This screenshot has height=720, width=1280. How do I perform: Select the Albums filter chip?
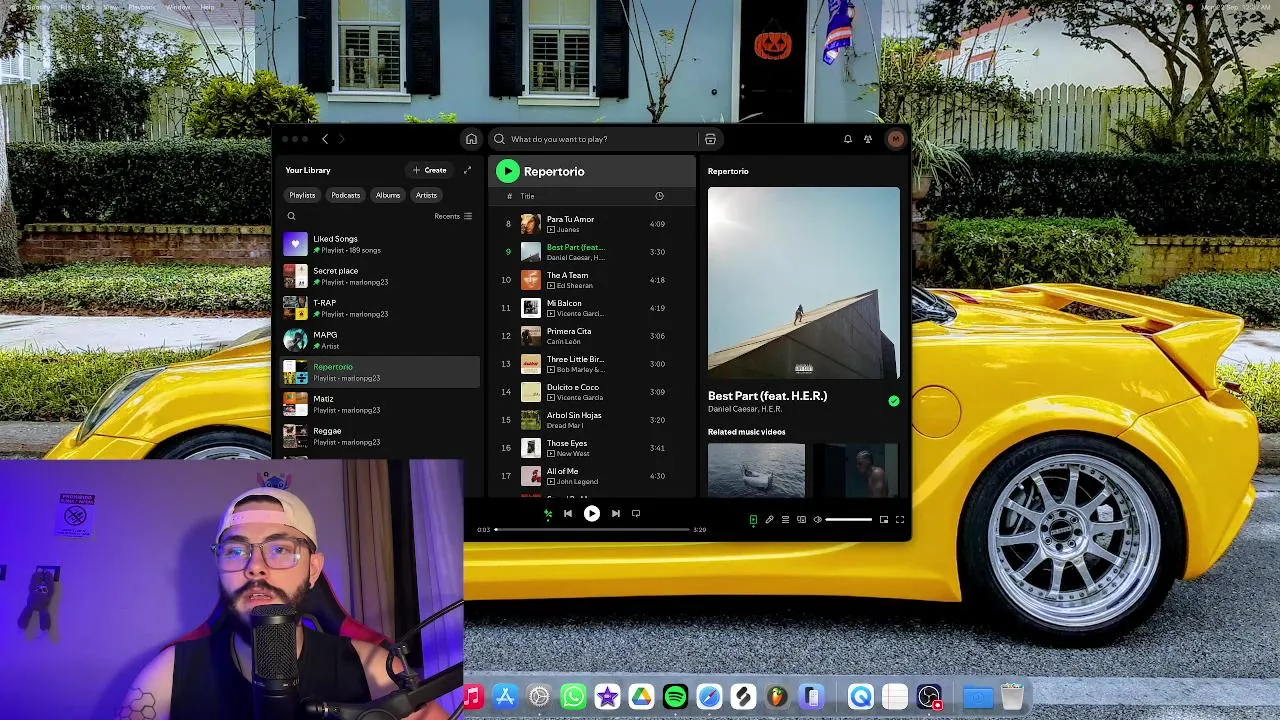pyautogui.click(x=388, y=195)
